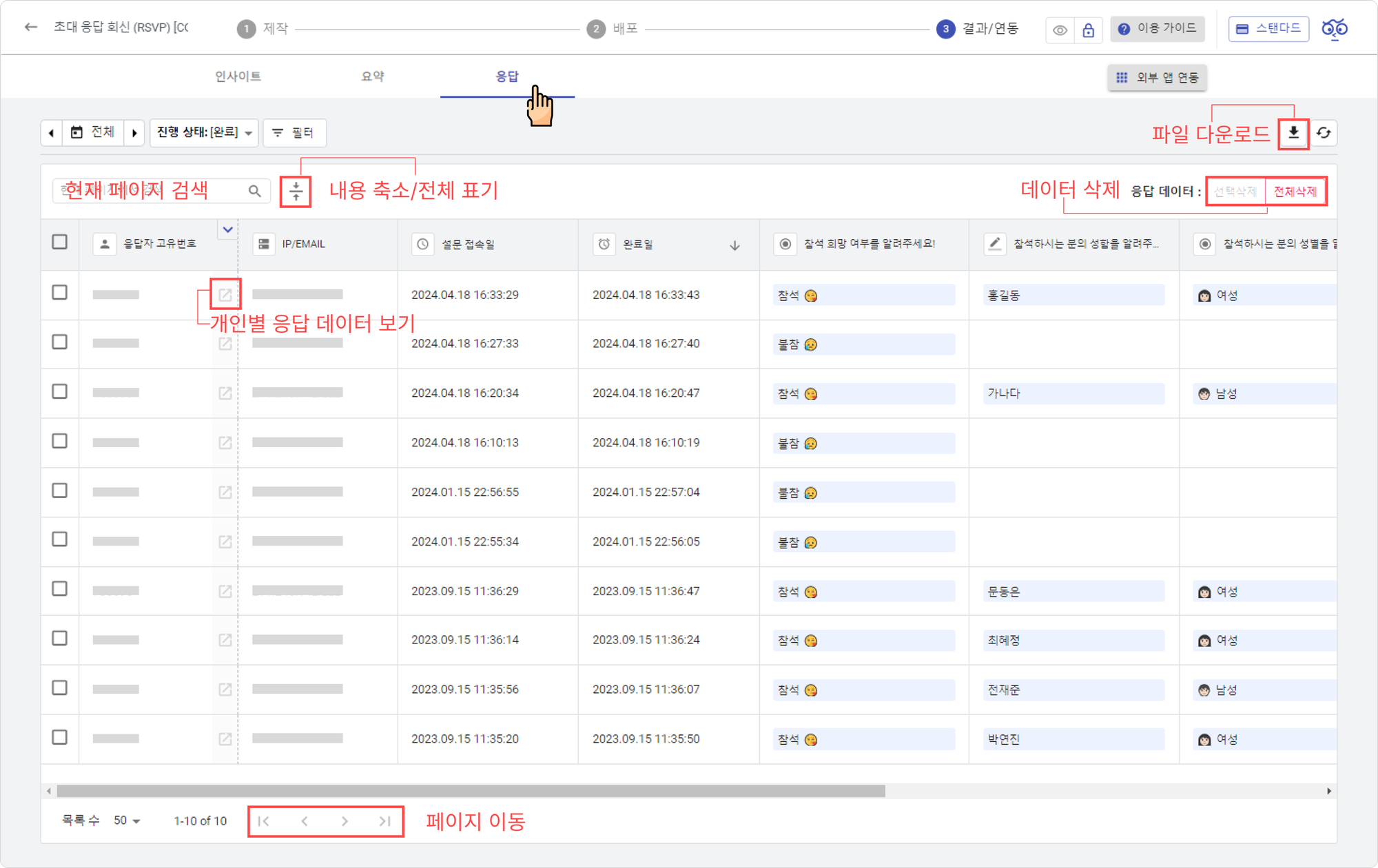Open the 이용 가이드 button
The width and height of the screenshot is (1378, 868).
pos(1158,28)
